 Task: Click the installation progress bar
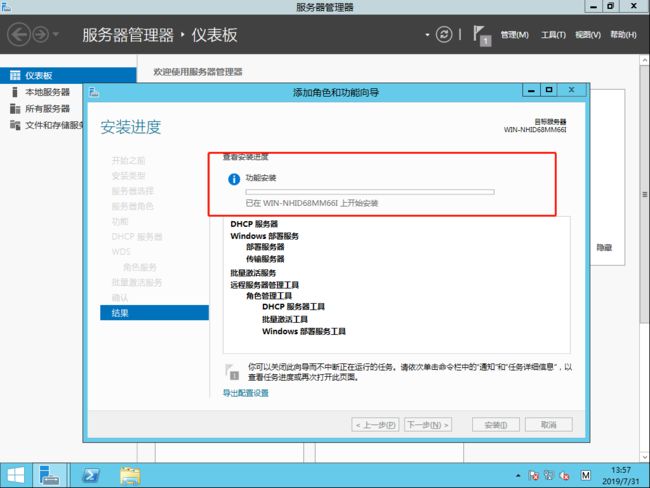(x=370, y=192)
